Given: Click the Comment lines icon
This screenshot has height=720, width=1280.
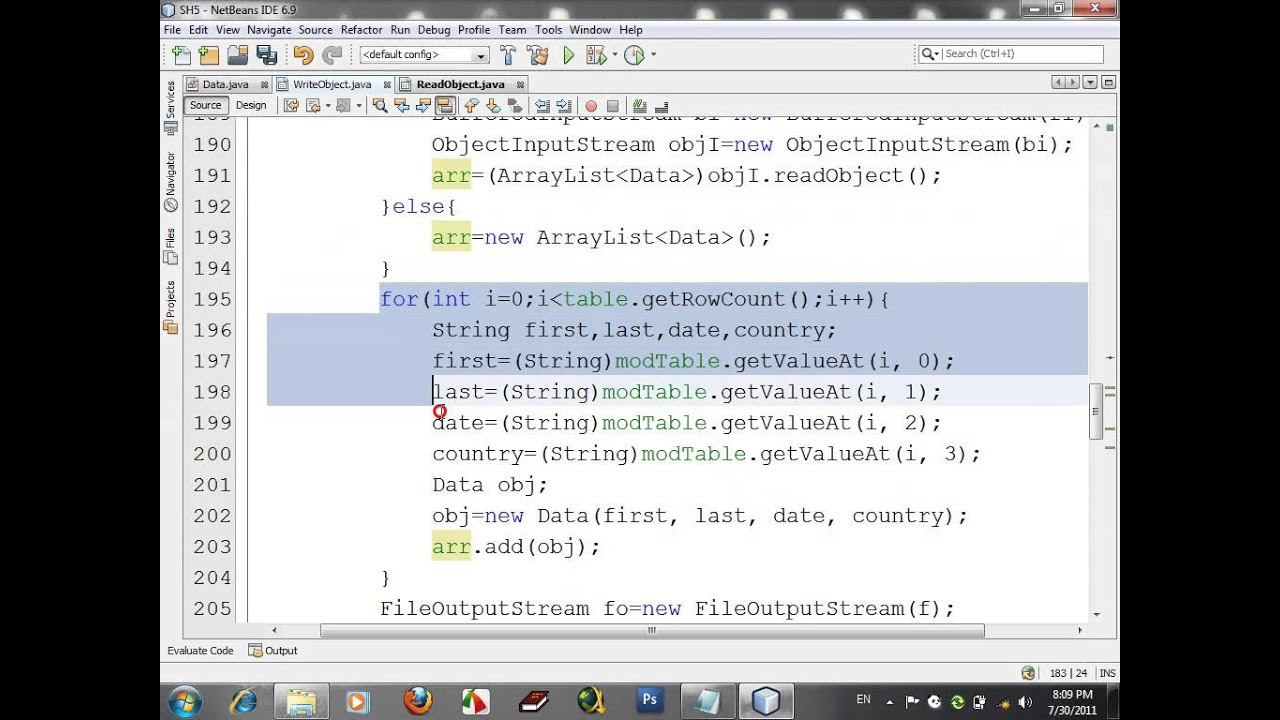Looking at the screenshot, I should pos(639,105).
